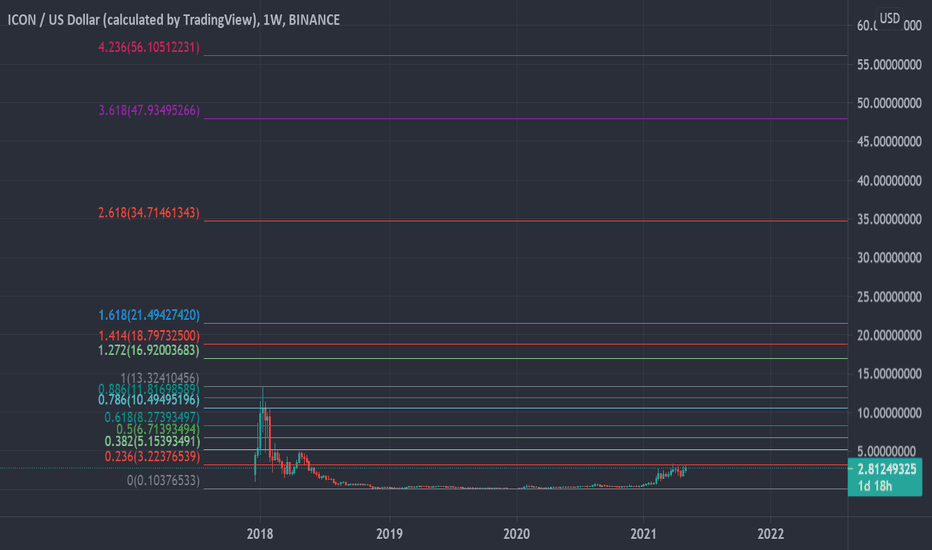Click the 1d 18h countdown text

(x=874, y=486)
